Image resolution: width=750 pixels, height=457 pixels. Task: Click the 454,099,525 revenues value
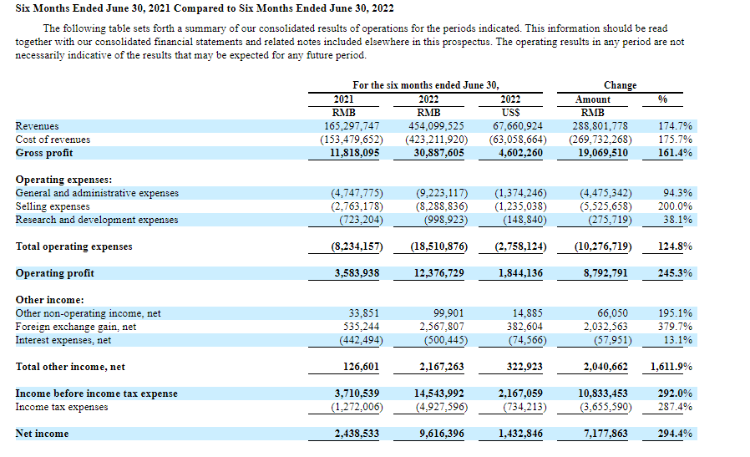point(436,126)
